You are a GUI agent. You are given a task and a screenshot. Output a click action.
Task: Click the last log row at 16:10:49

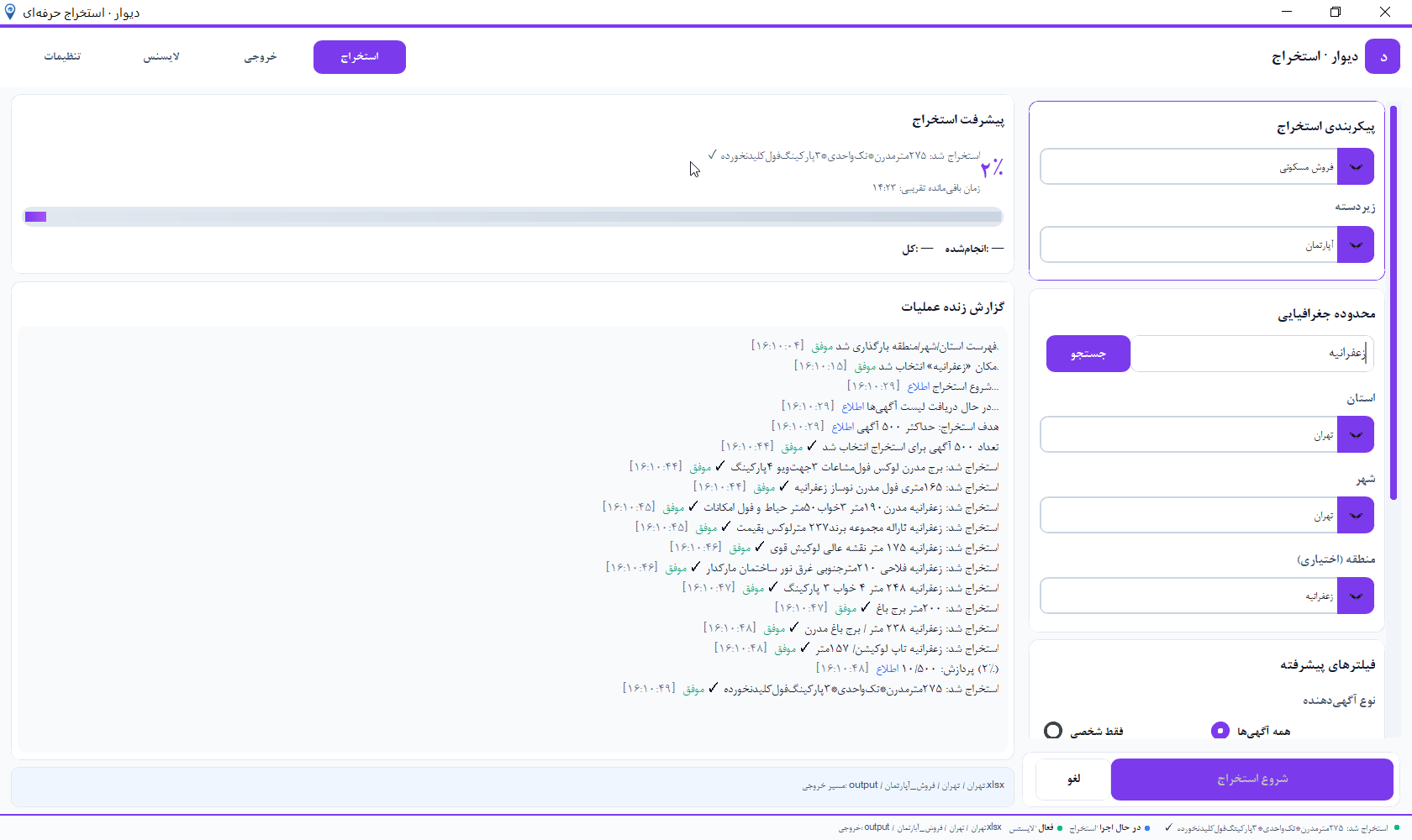[x=811, y=689]
